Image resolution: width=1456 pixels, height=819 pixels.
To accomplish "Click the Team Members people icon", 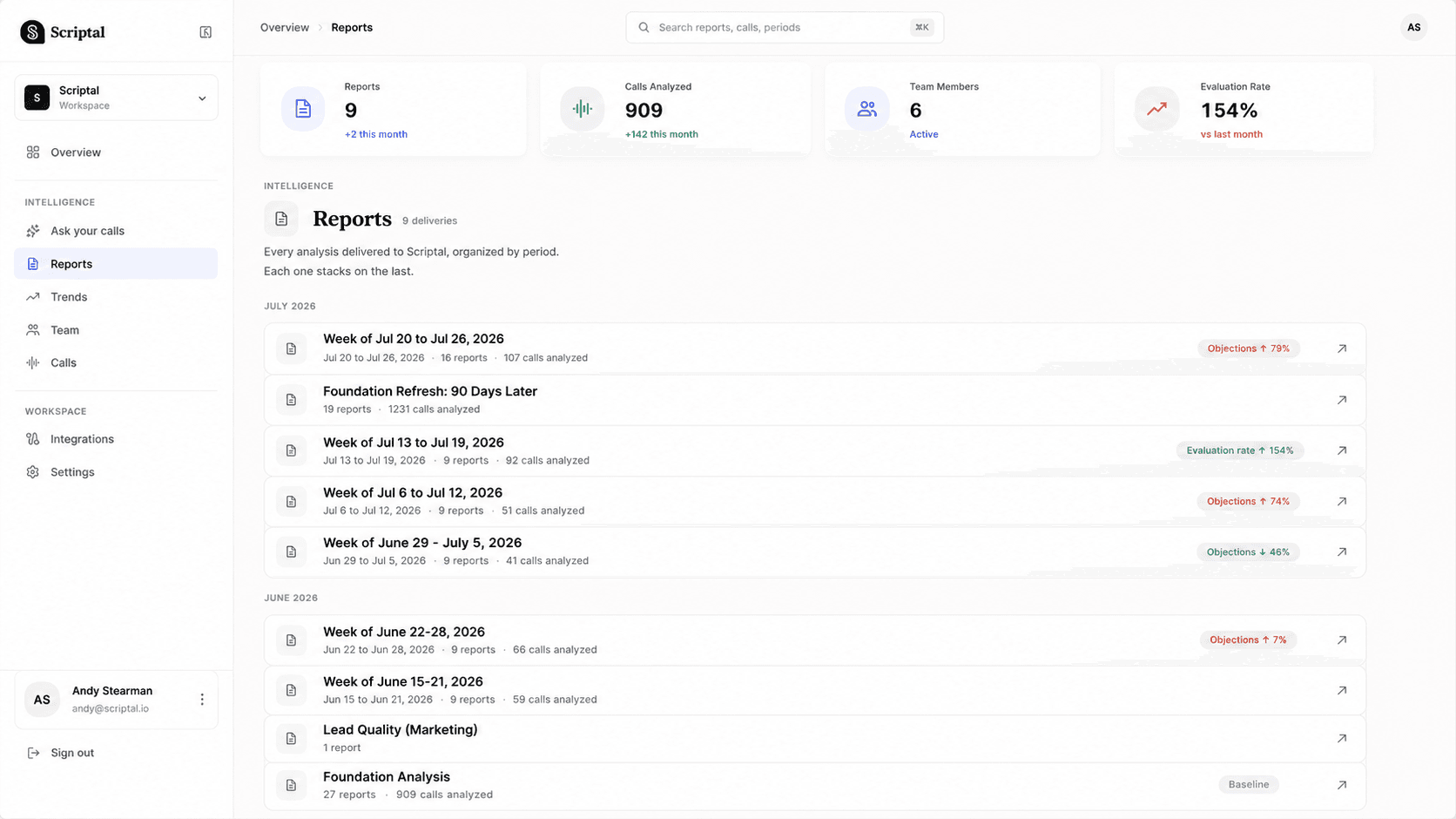I will click(x=867, y=109).
